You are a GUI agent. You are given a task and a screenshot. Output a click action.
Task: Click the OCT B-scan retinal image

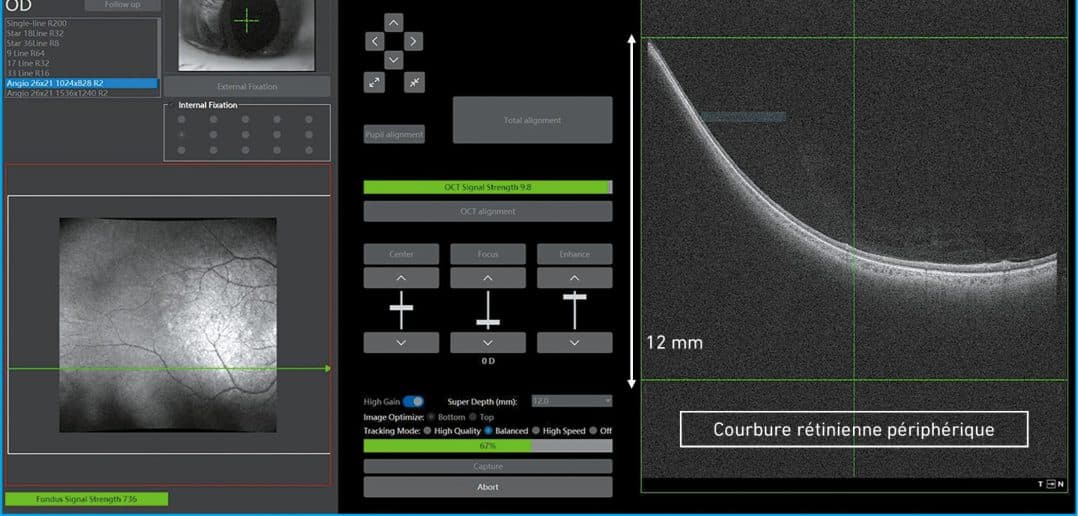tap(853, 239)
